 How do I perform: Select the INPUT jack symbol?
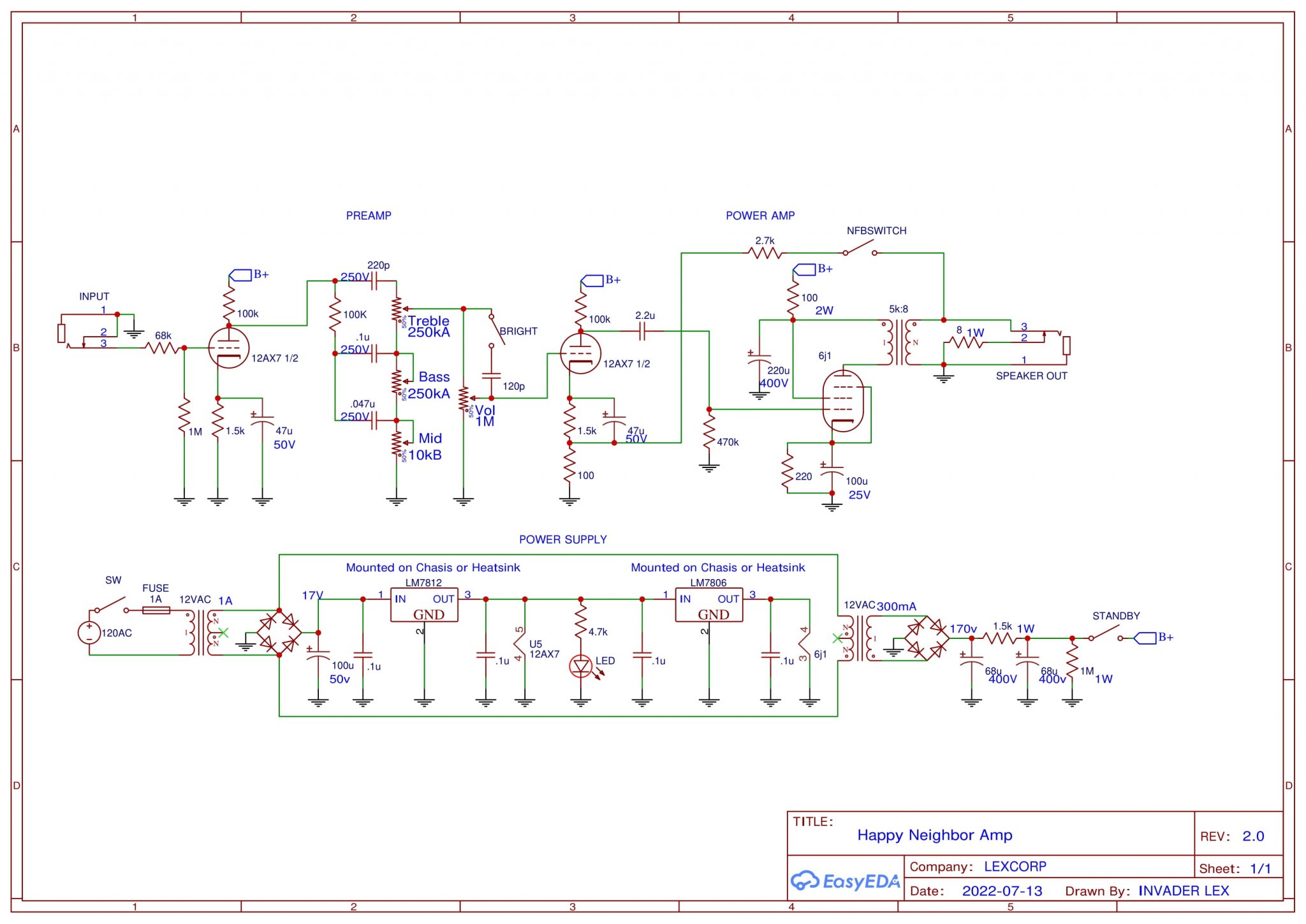tap(88, 331)
